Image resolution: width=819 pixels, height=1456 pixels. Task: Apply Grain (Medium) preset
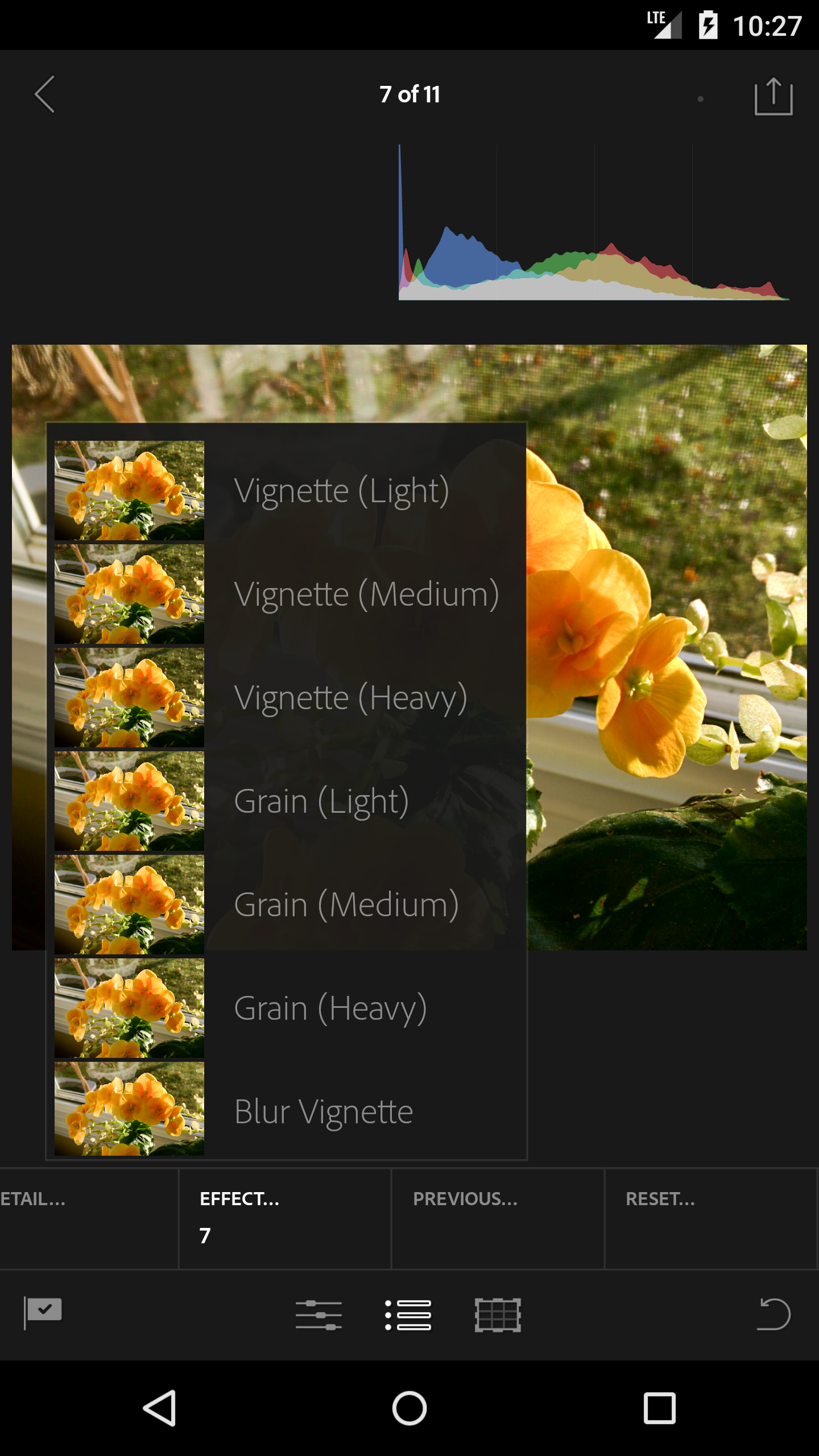tap(287, 904)
